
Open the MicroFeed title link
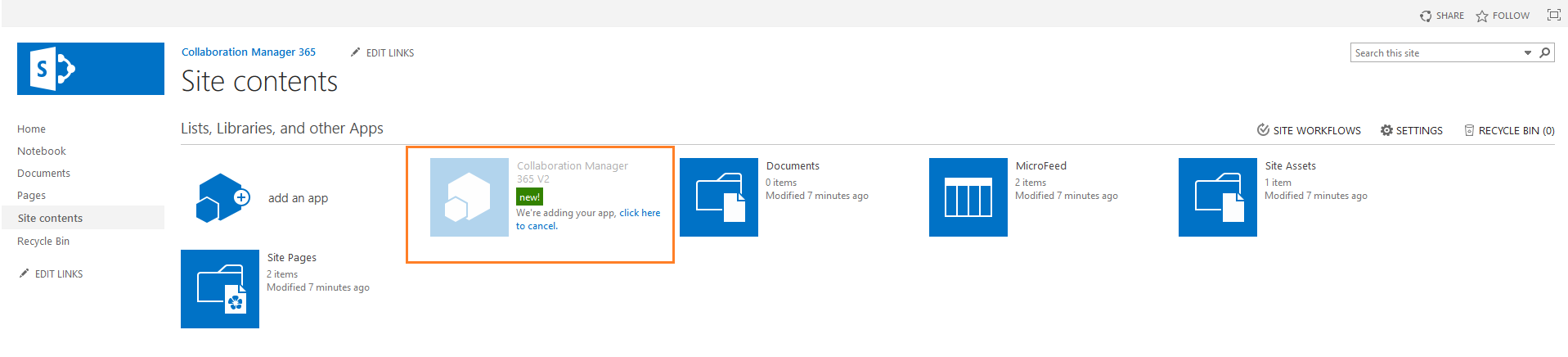pos(1040,165)
